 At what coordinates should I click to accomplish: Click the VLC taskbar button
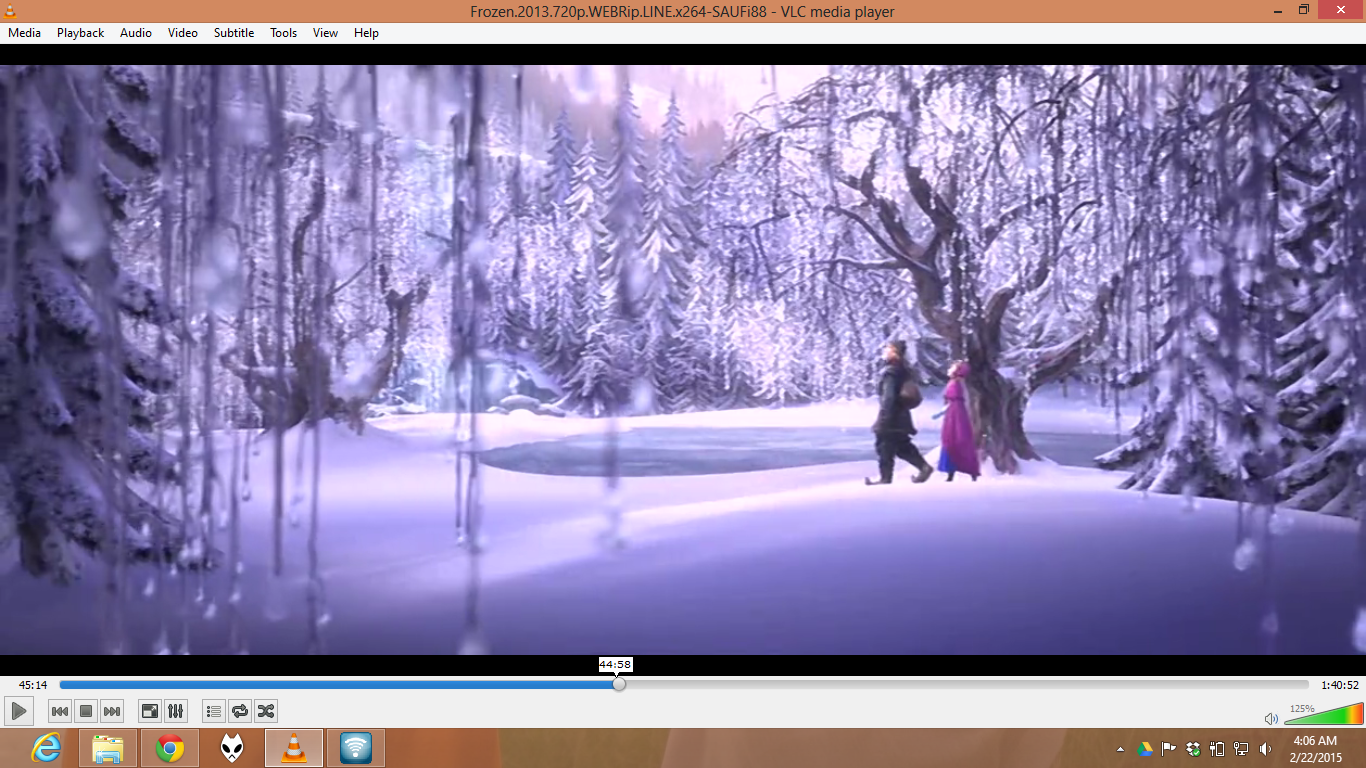pyautogui.click(x=294, y=748)
